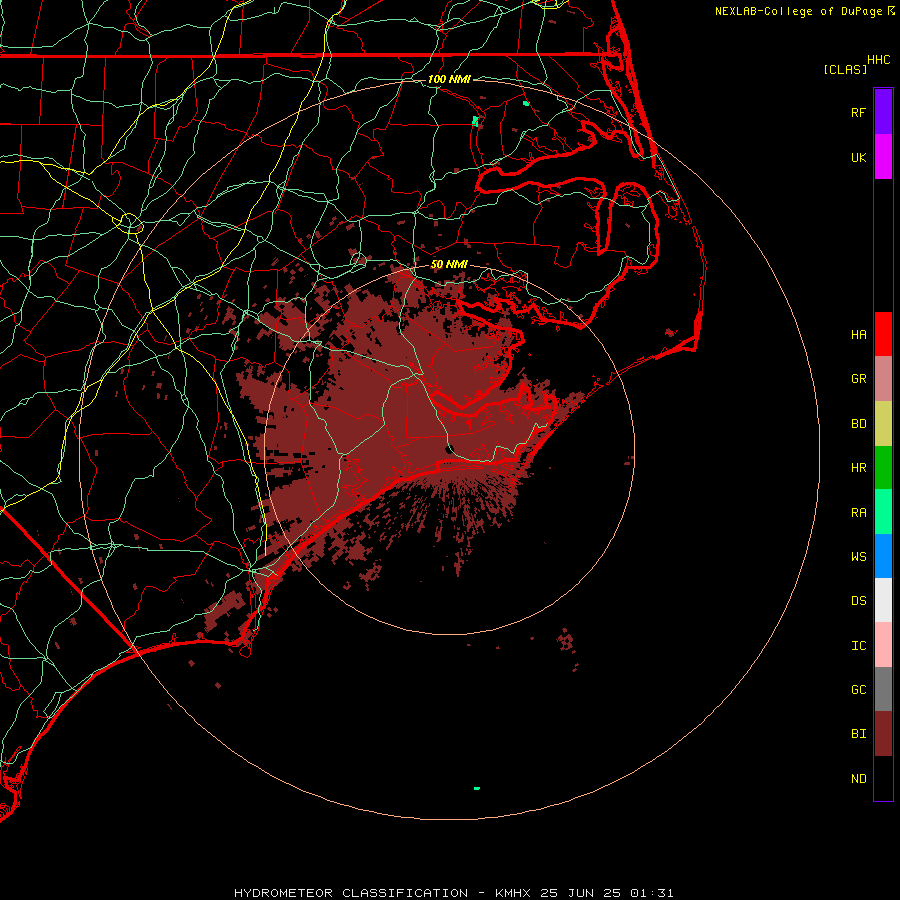Select the GR pink legend swatch

coord(883,378)
